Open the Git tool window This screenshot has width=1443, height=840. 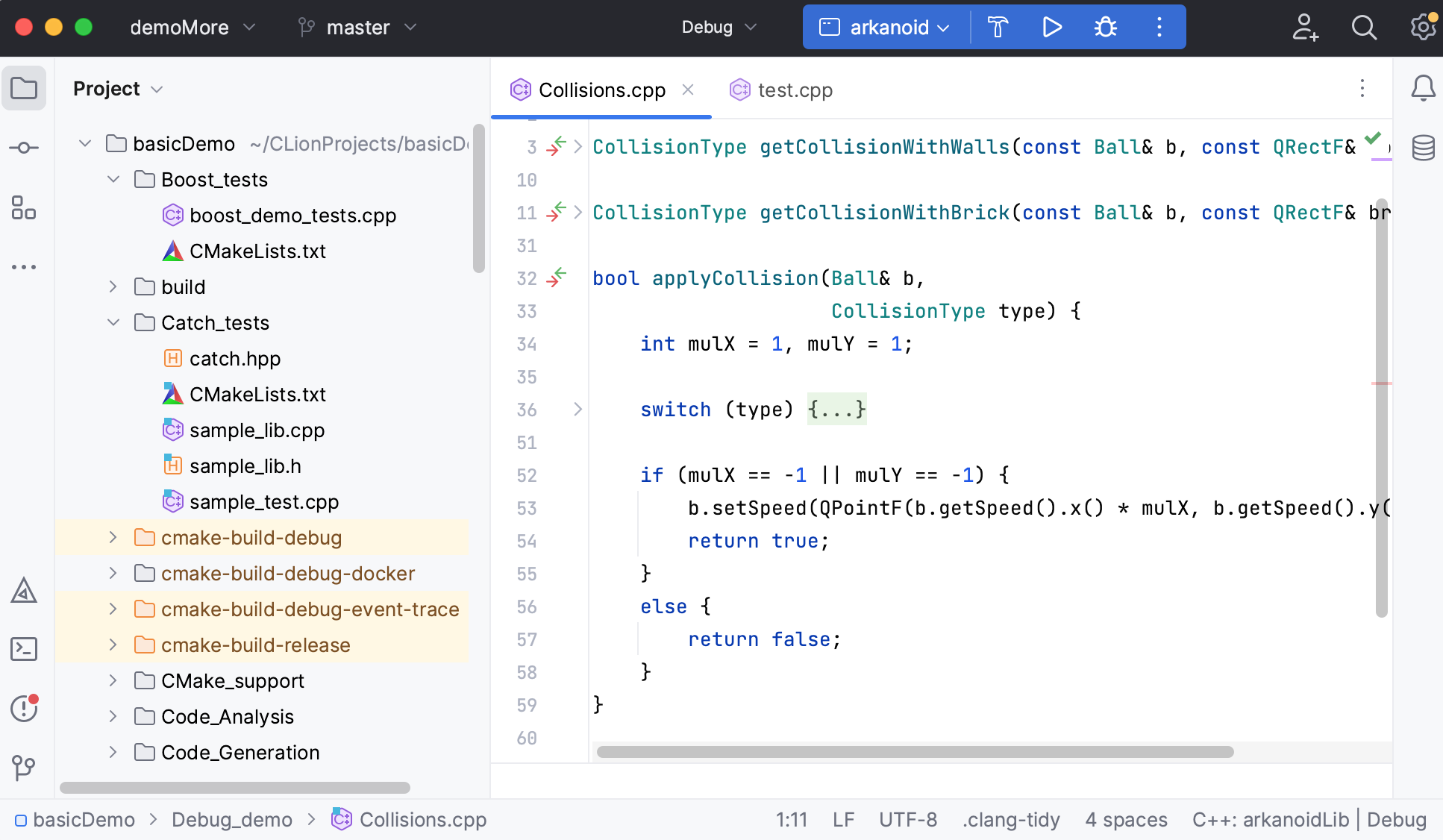click(x=24, y=767)
